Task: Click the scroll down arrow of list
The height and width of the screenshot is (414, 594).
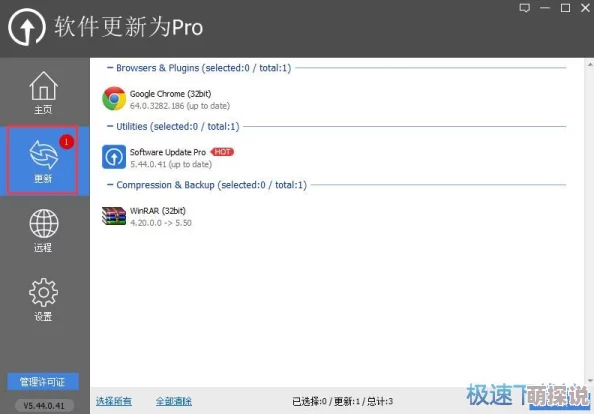Action: pos(590,380)
